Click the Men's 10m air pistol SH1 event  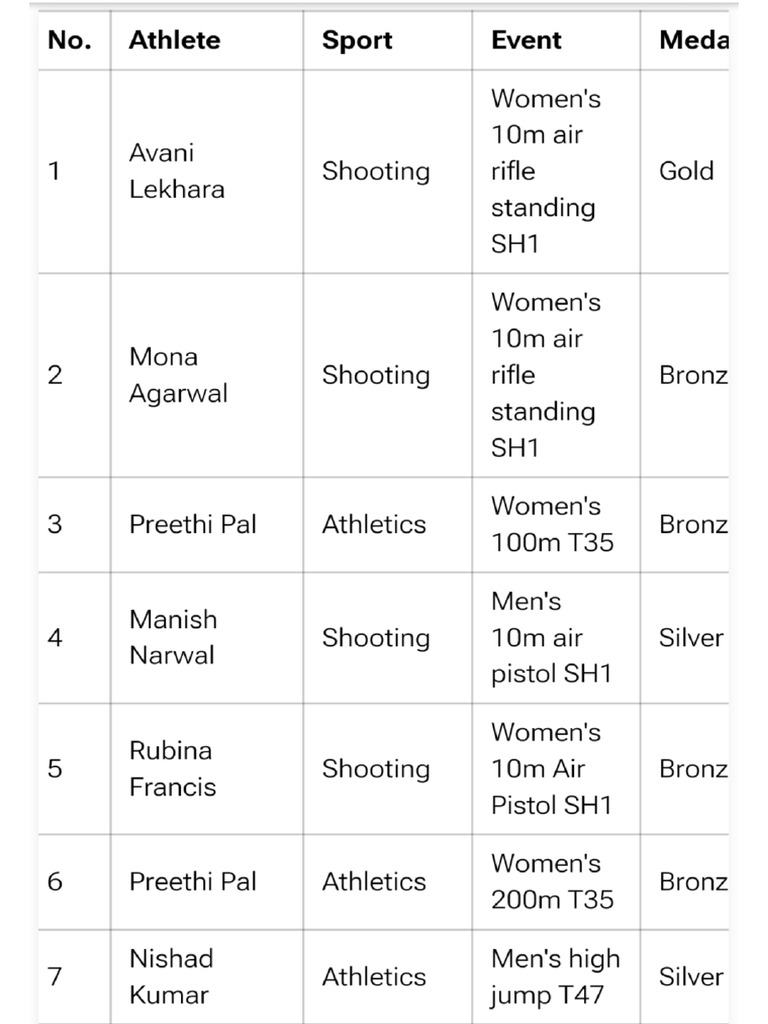click(550, 638)
